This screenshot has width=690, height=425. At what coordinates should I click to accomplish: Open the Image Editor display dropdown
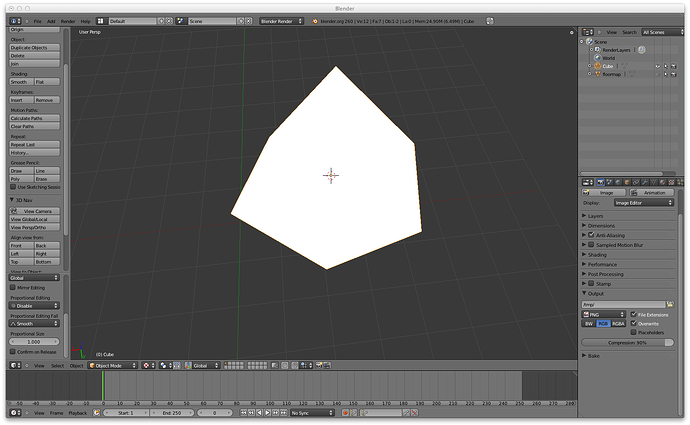(644, 203)
